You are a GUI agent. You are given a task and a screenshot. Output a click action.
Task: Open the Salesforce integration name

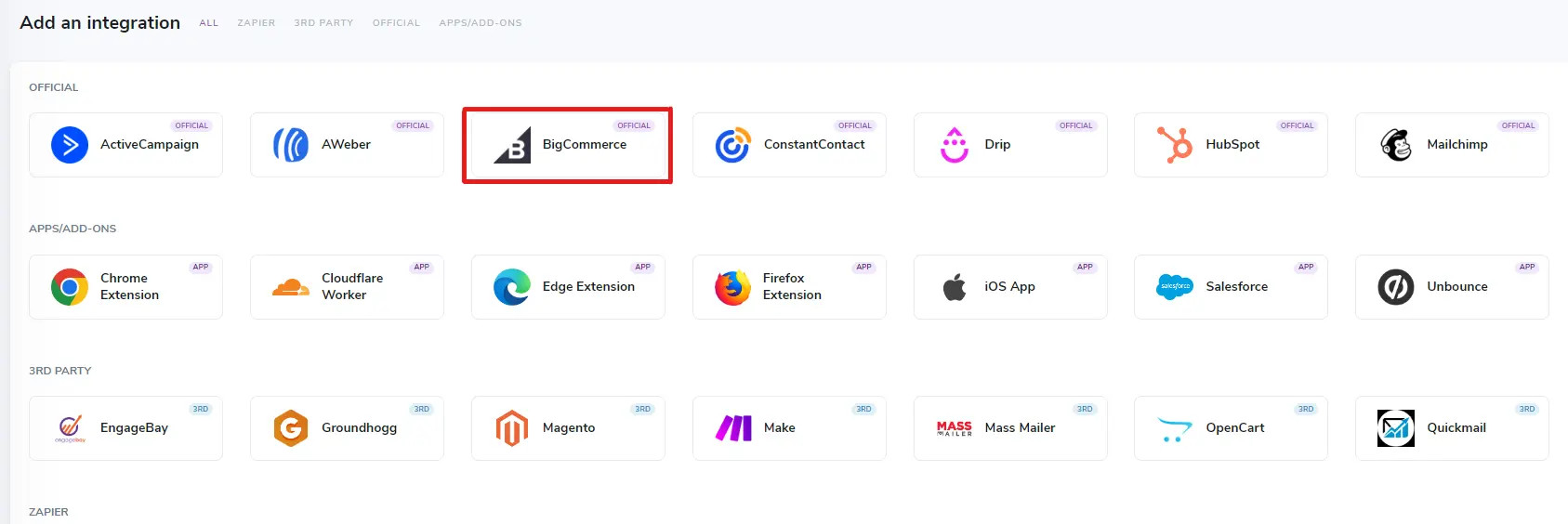click(1237, 287)
